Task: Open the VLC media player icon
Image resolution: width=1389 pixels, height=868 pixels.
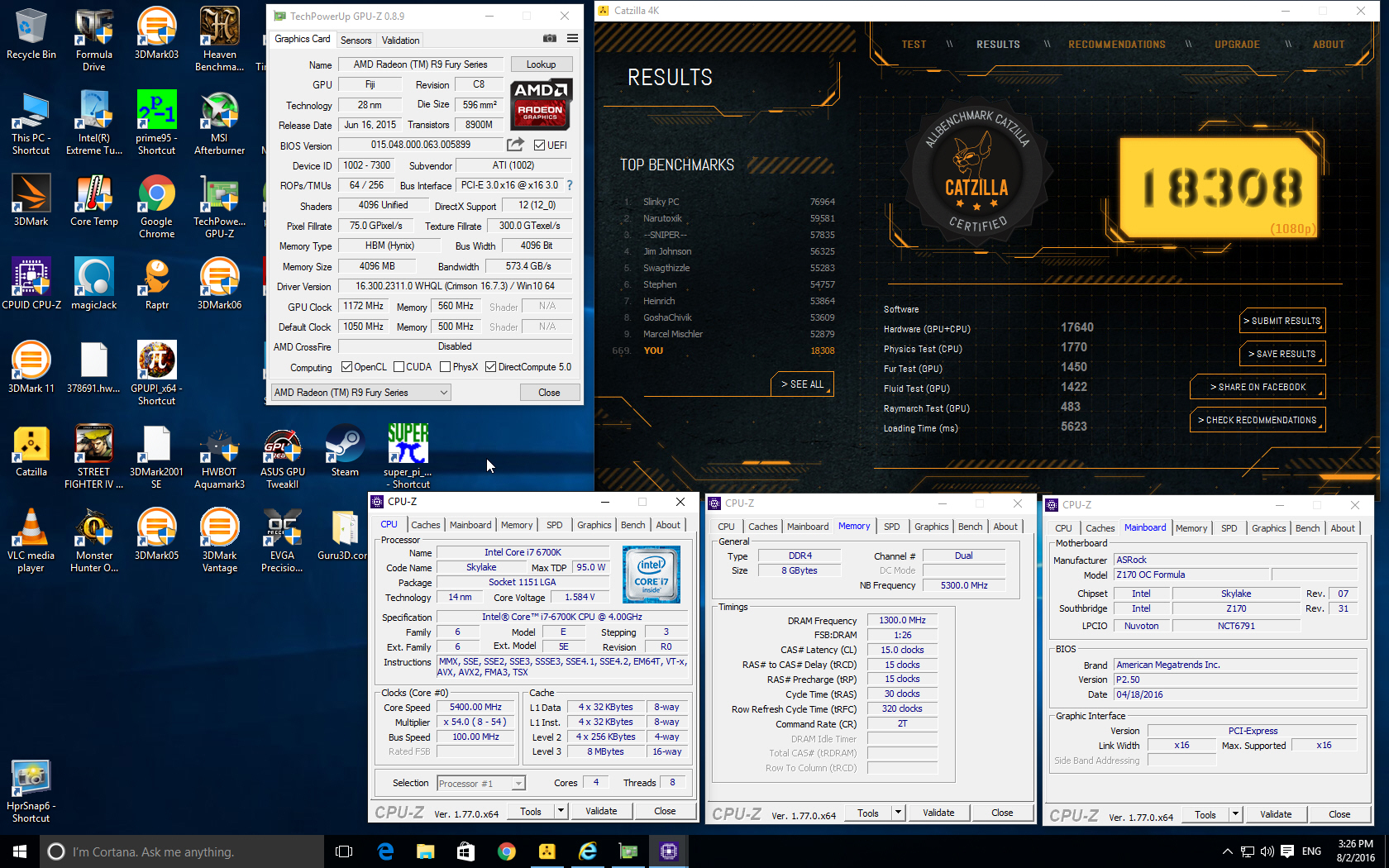Action: click(x=31, y=541)
